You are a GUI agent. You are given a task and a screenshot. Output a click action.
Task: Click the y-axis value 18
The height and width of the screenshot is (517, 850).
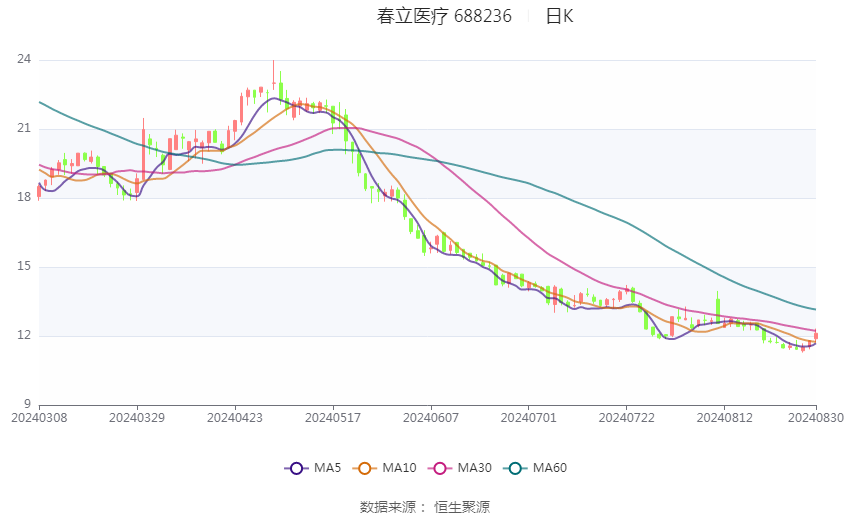point(24,197)
